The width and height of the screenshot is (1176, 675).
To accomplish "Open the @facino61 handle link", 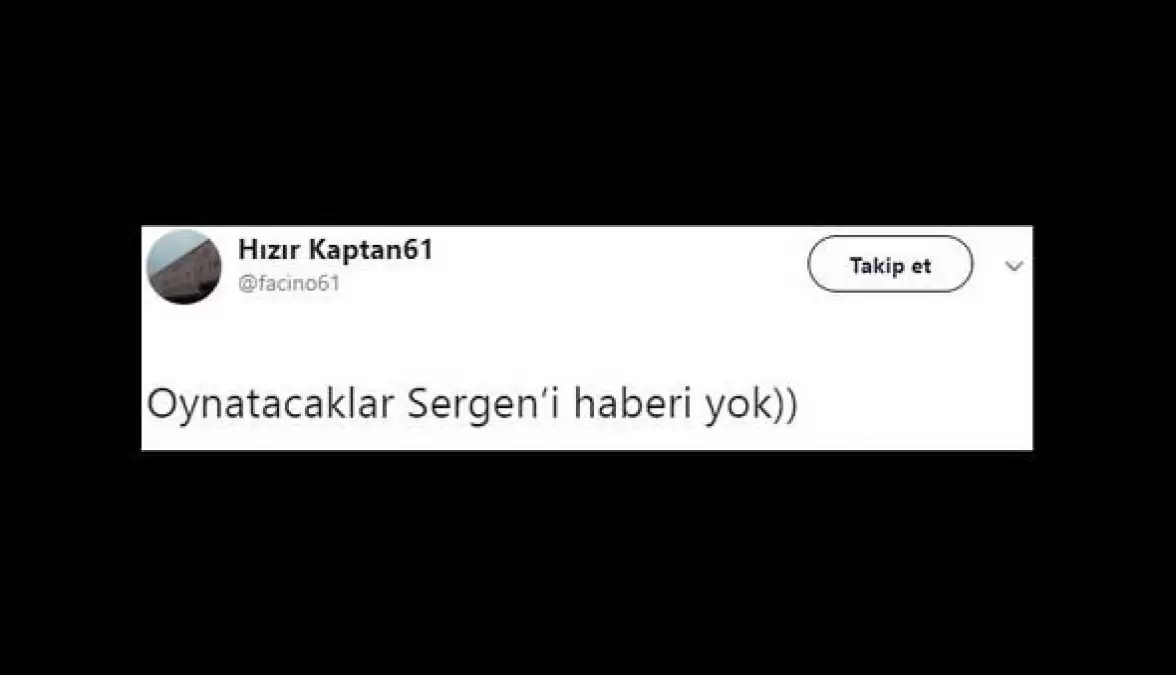I will (x=289, y=284).
